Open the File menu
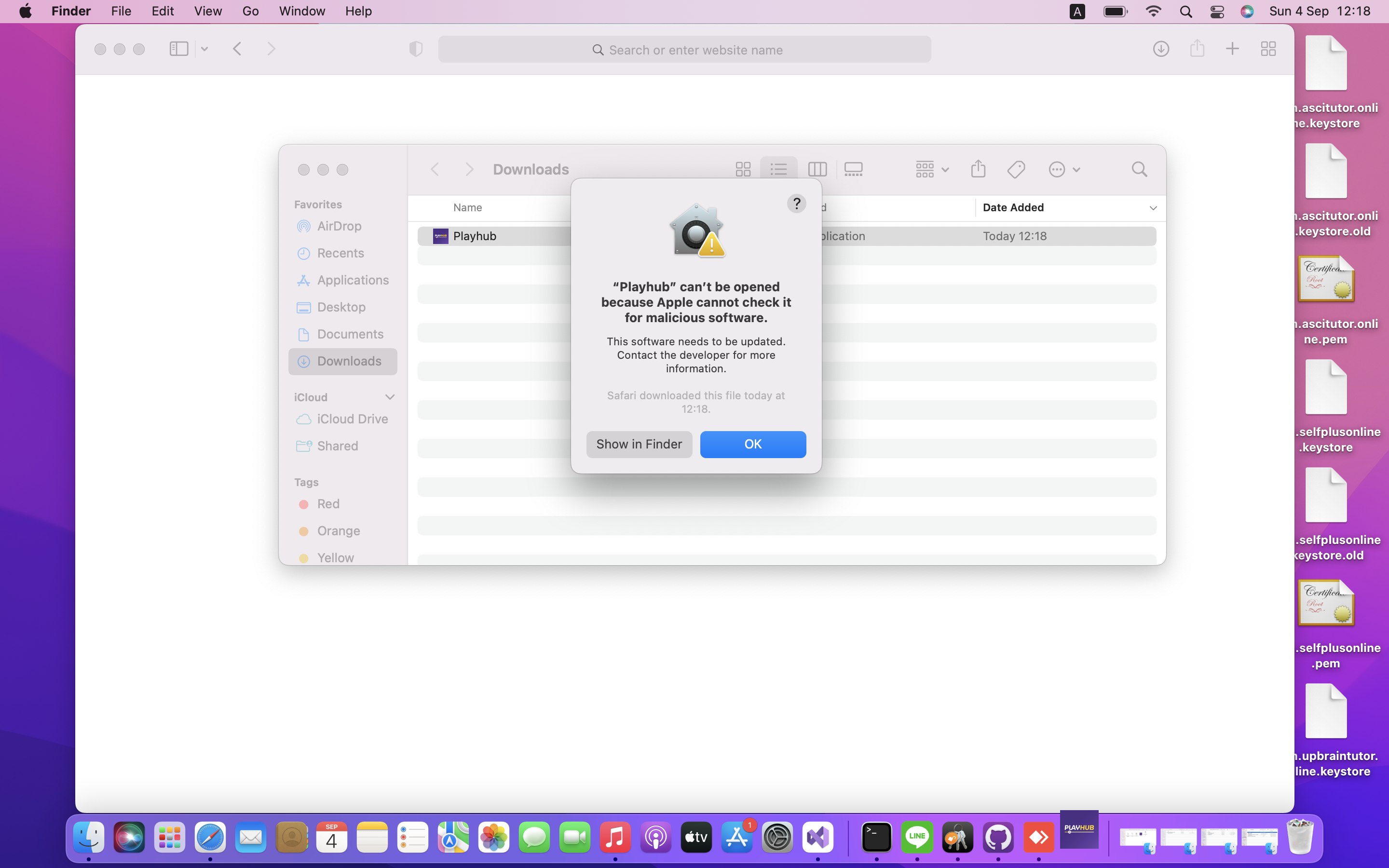1389x868 pixels. click(x=121, y=11)
